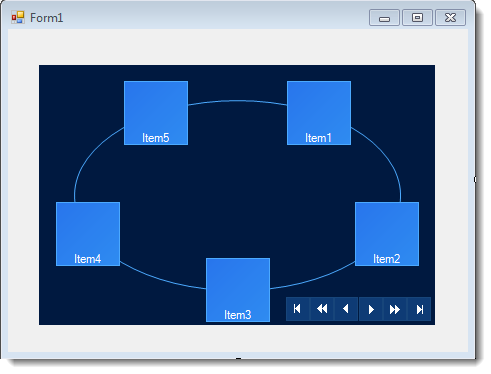Select the Item4 carousel tile
The width and height of the screenshot is (491, 374).
click(88, 234)
